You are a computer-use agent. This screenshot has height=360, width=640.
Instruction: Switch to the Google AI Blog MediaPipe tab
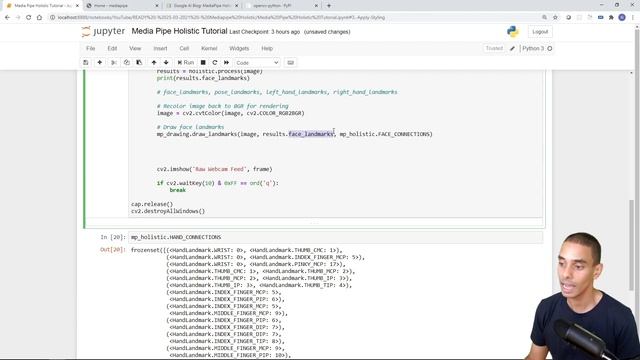202,6
